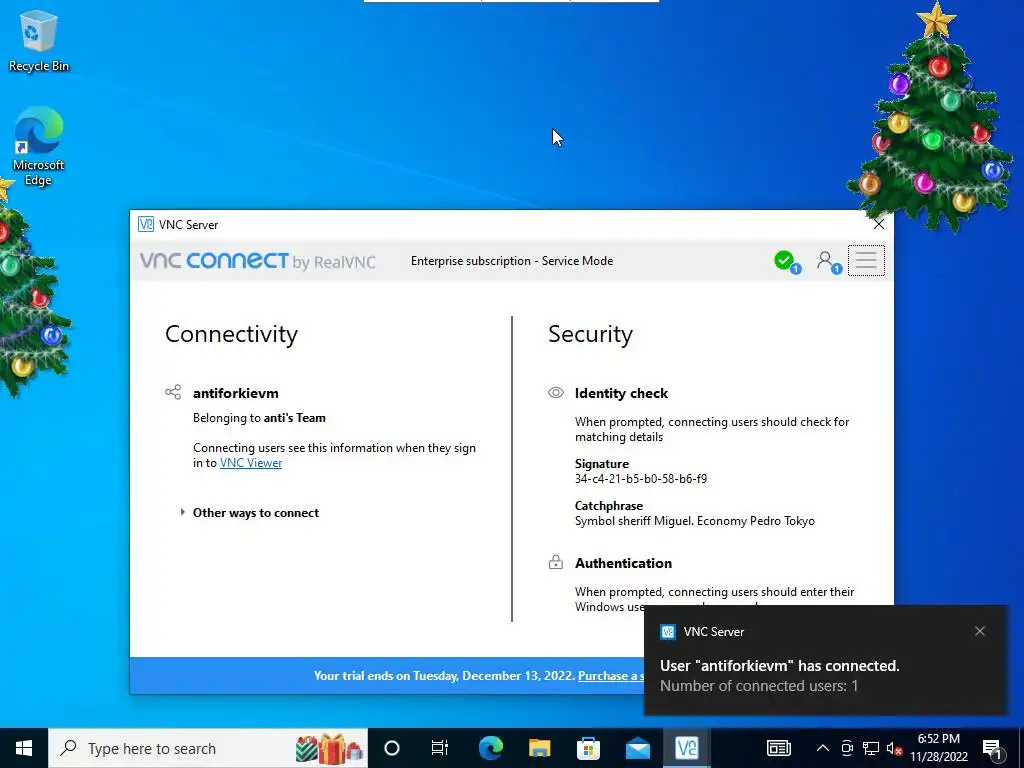Image resolution: width=1024 pixels, height=768 pixels.
Task: Show hidden system tray icons
Action: [823, 748]
